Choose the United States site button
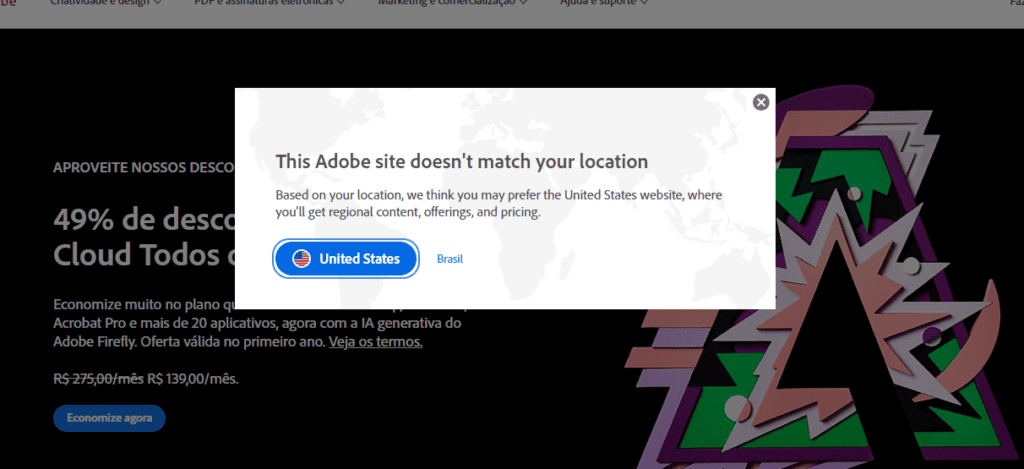 [x=345, y=259]
